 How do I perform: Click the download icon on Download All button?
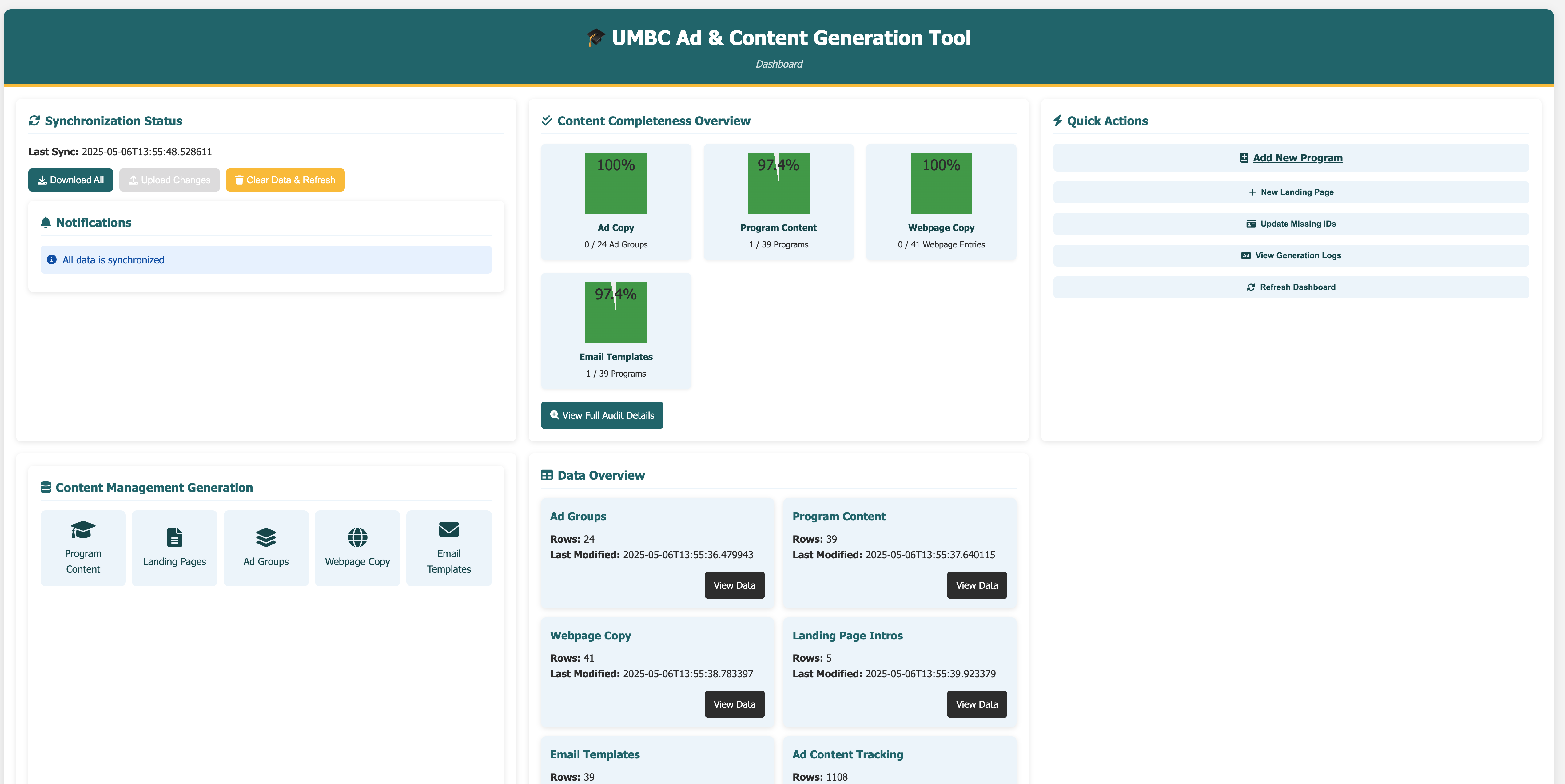point(42,180)
